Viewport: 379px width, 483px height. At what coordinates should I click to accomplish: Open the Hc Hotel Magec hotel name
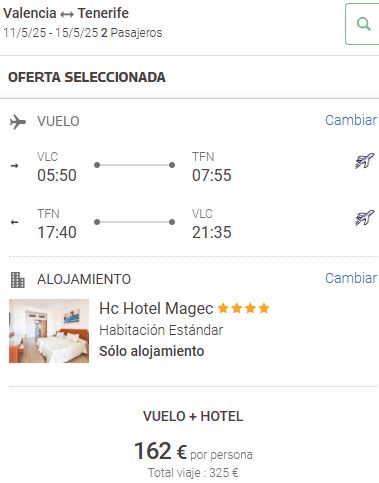(156, 309)
